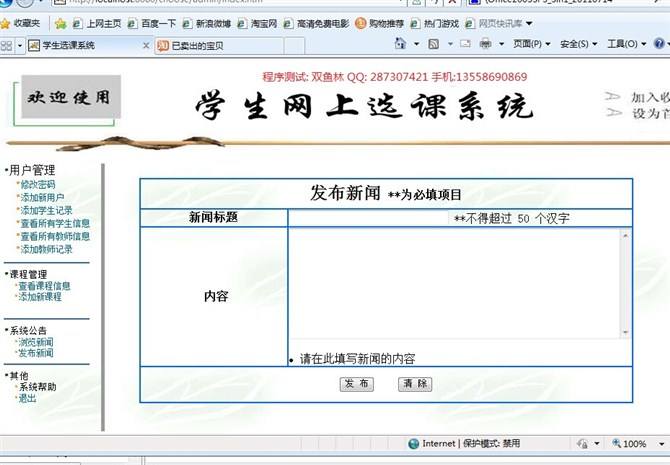Click the 新闻标题 text input field
This screenshot has width=670, height=465.
[x=368, y=218]
